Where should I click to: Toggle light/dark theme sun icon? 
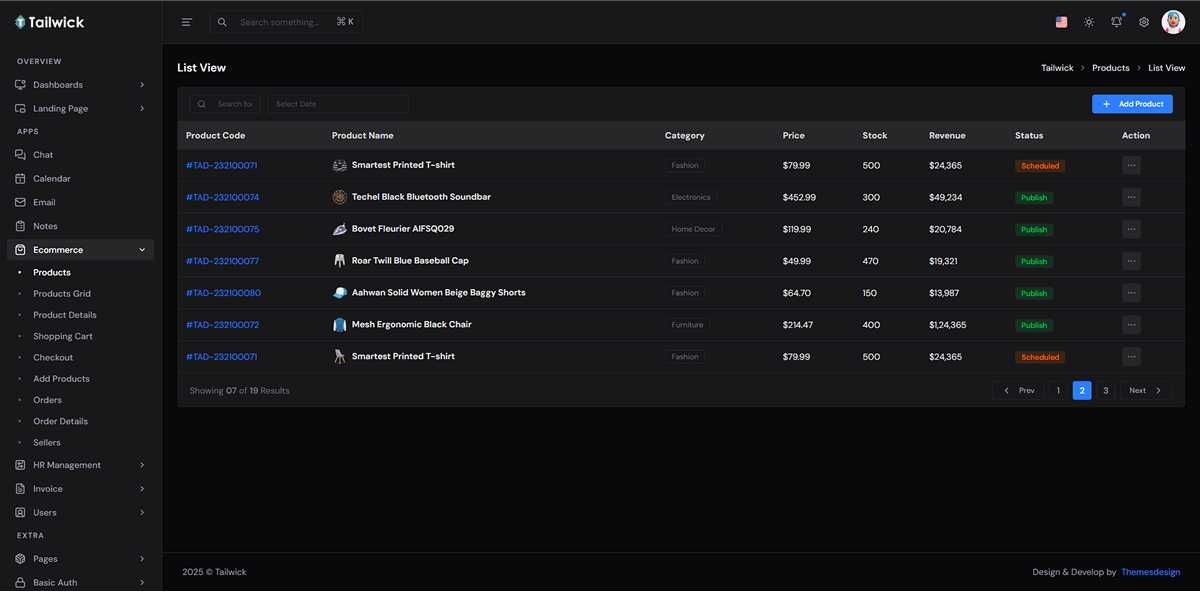click(1089, 22)
